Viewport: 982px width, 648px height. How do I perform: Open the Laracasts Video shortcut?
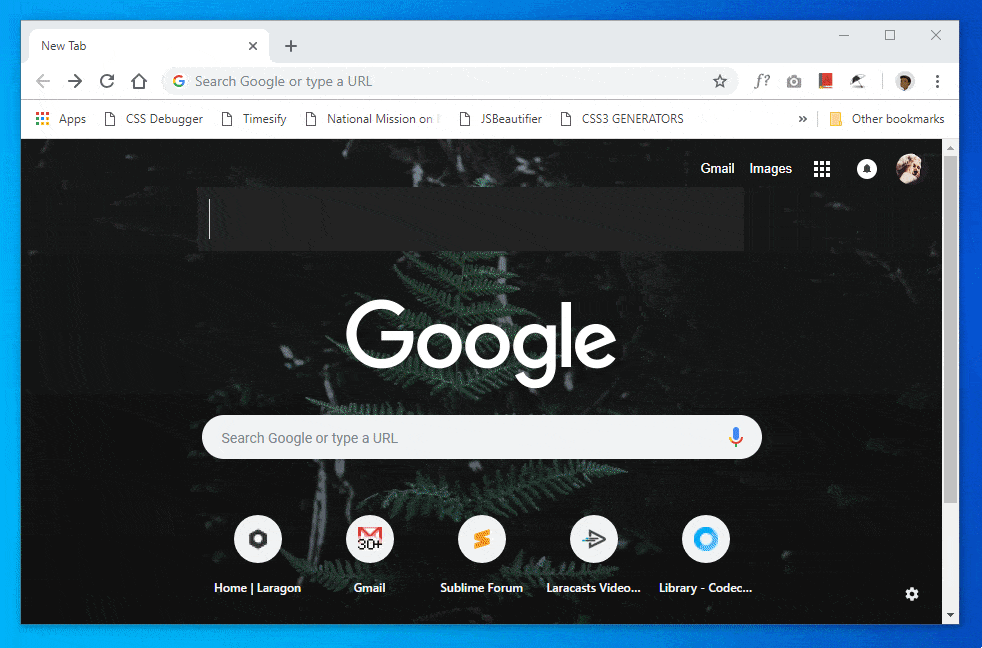pos(594,554)
